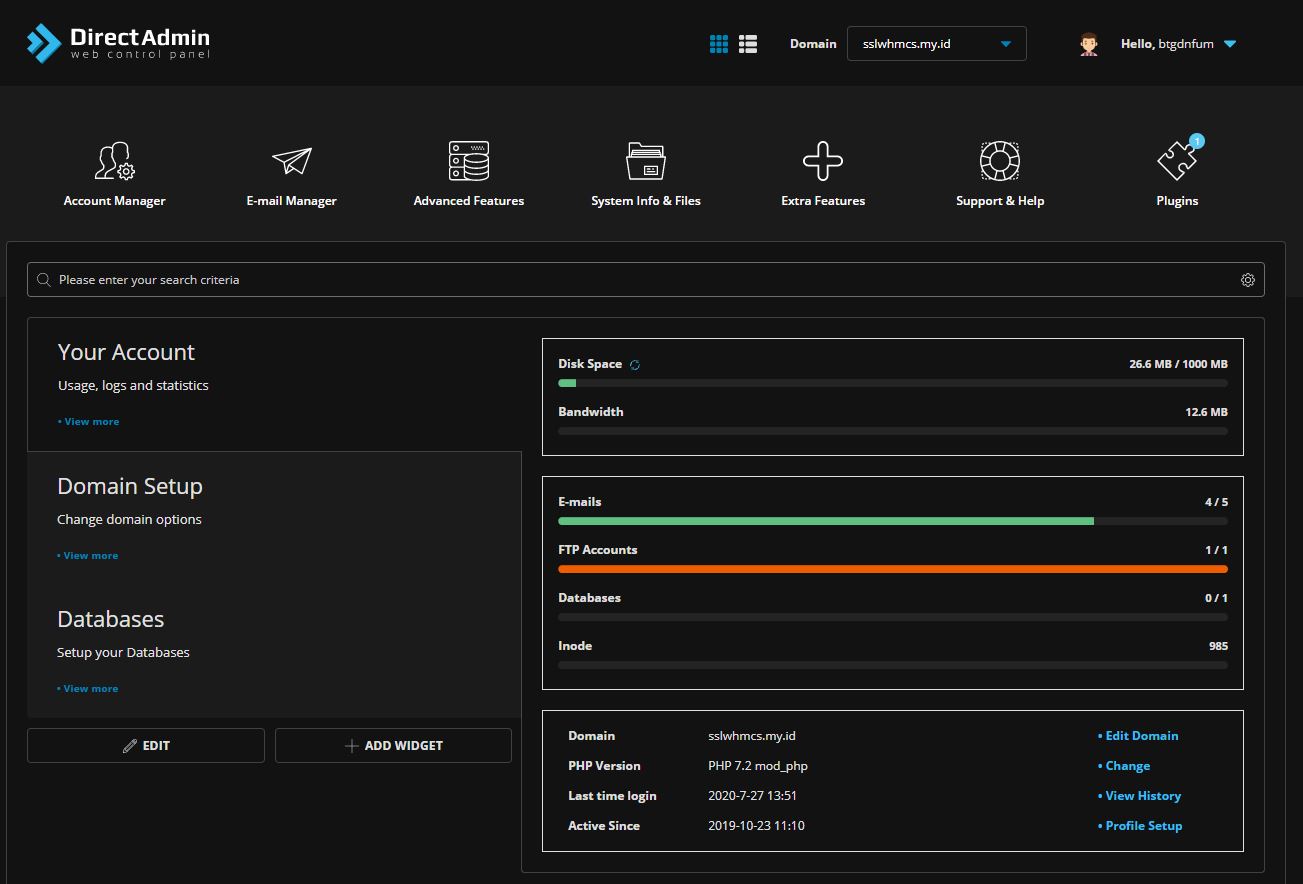Open System Info & Files folder icon

[x=646, y=161]
